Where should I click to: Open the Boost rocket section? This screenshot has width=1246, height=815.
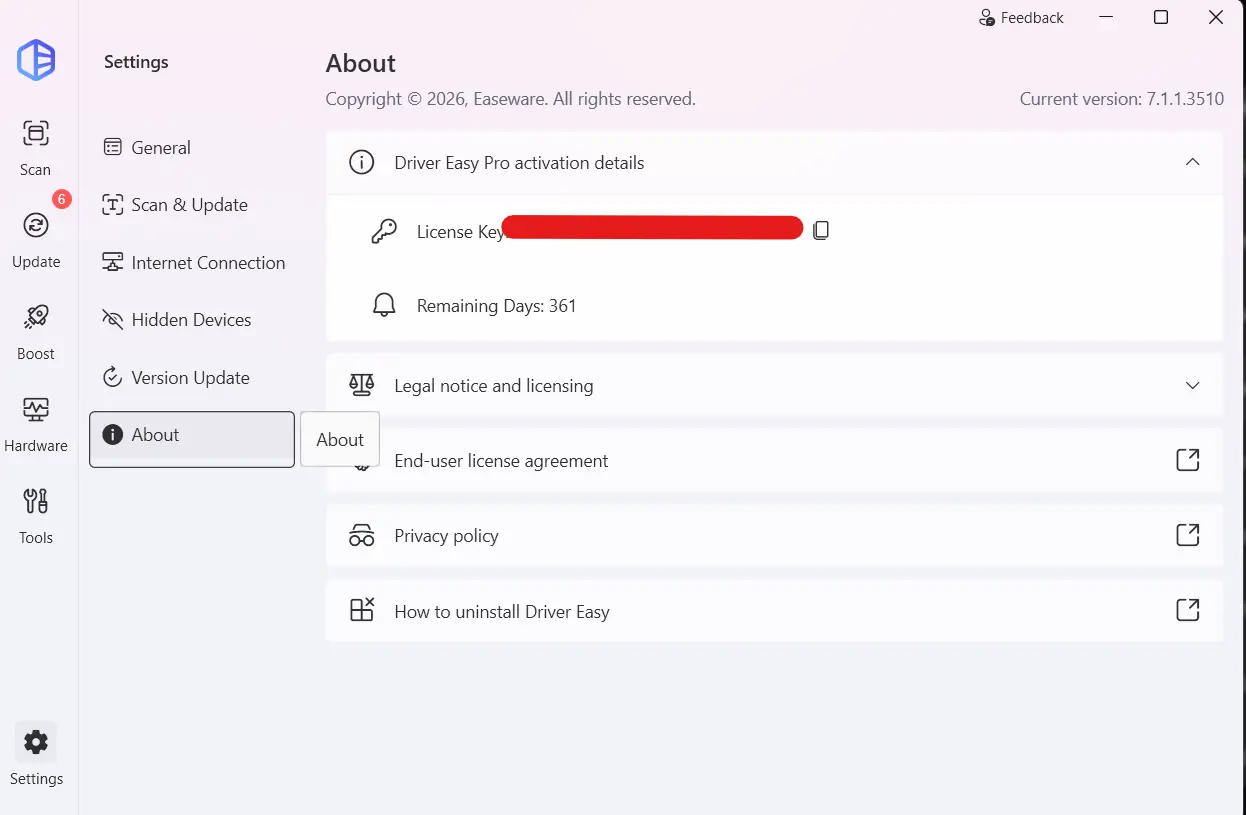tap(36, 332)
